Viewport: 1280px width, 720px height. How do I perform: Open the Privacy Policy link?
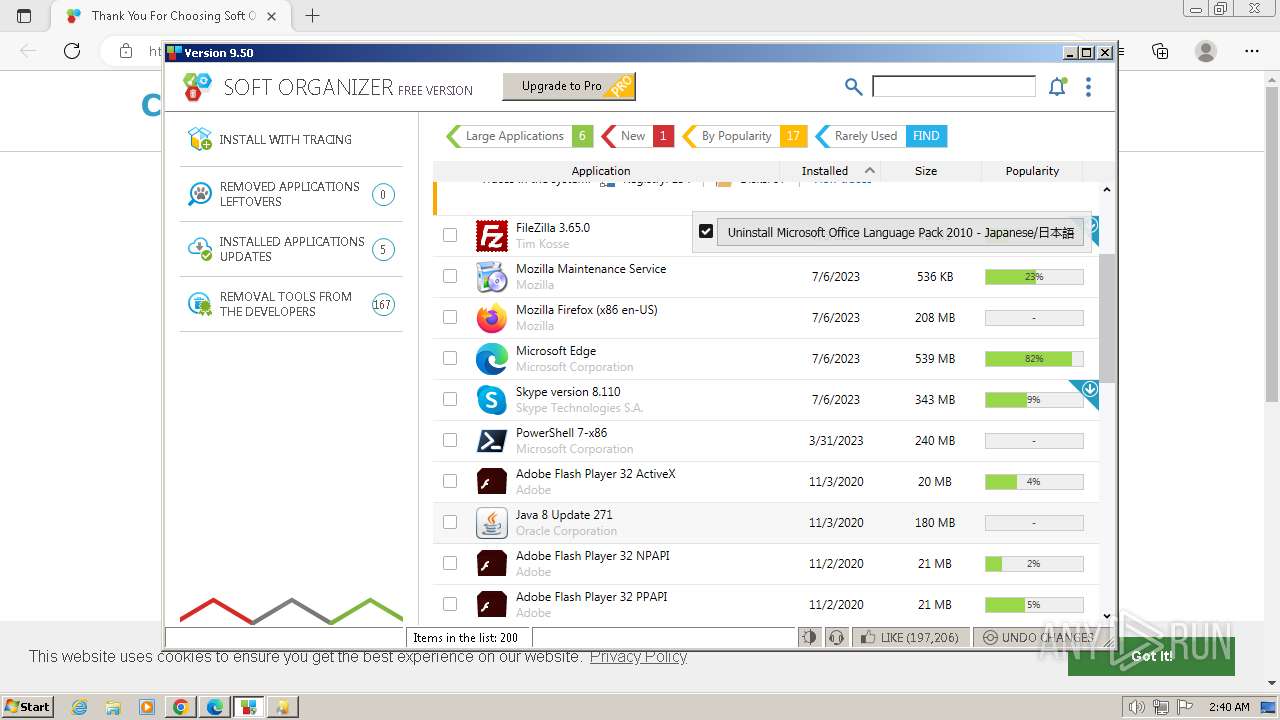tap(638, 656)
